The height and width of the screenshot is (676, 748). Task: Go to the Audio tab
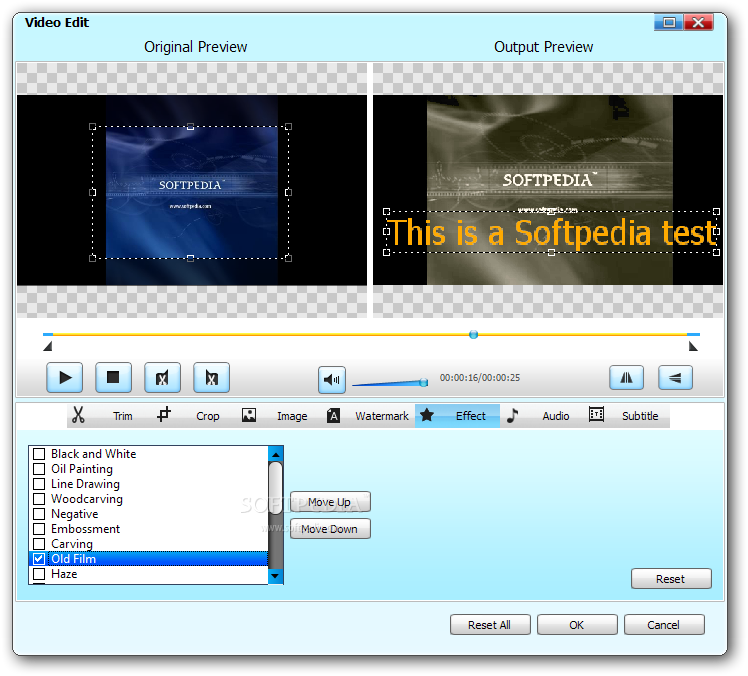(556, 416)
